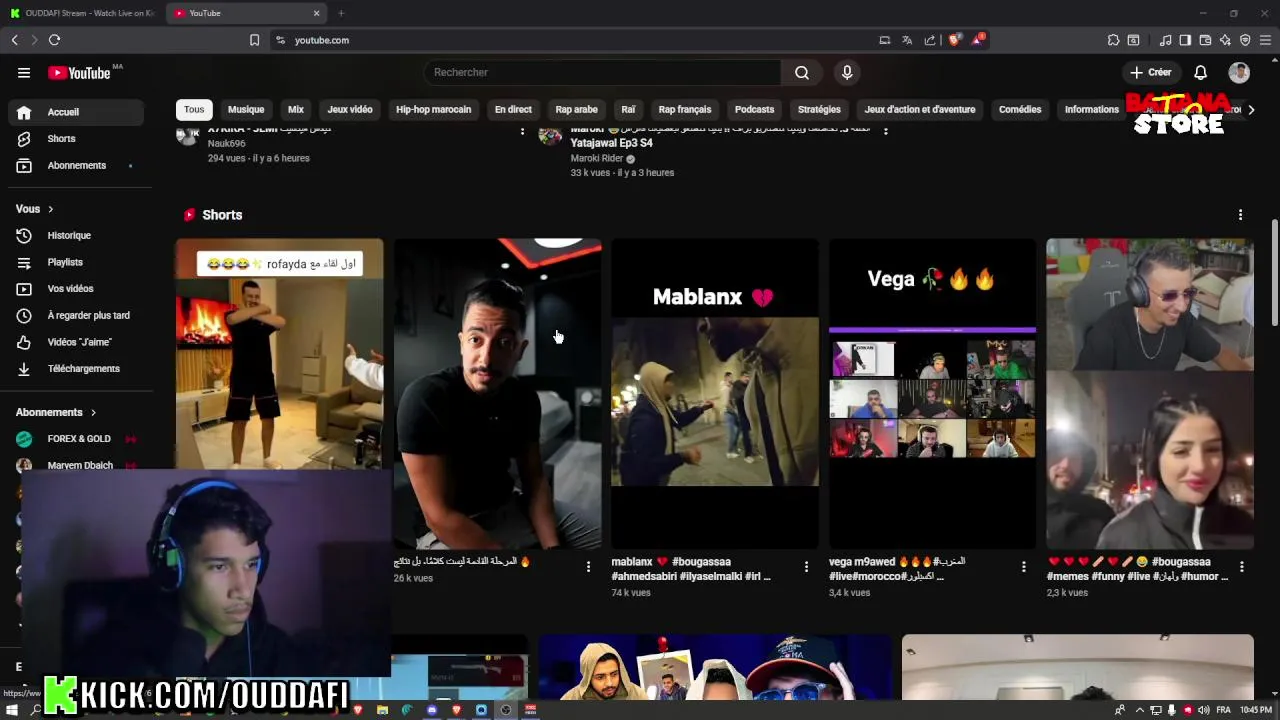
Task: Bookmark this page in the address bar
Action: (254, 40)
